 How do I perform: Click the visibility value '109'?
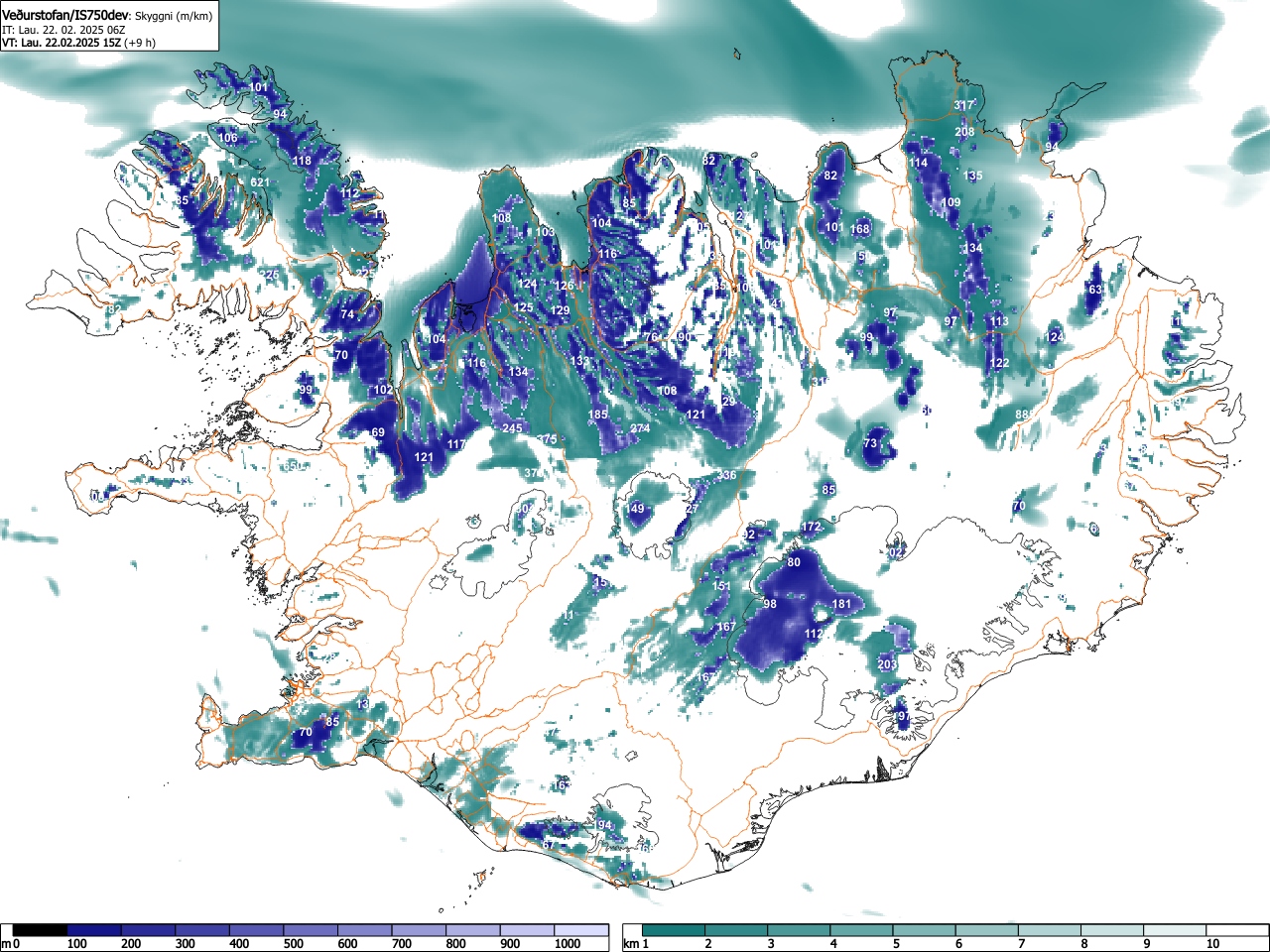pos(951,202)
